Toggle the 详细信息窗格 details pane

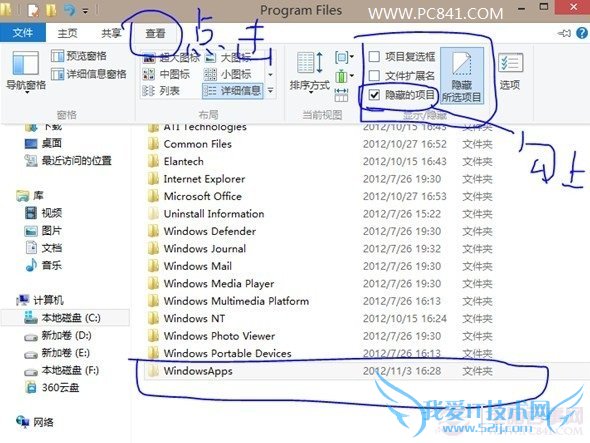tap(89, 74)
